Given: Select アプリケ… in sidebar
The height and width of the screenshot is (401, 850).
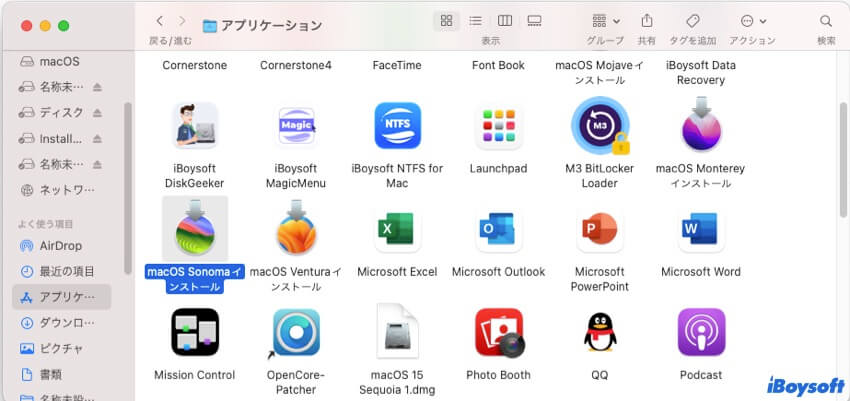Looking at the screenshot, I should coord(61,297).
